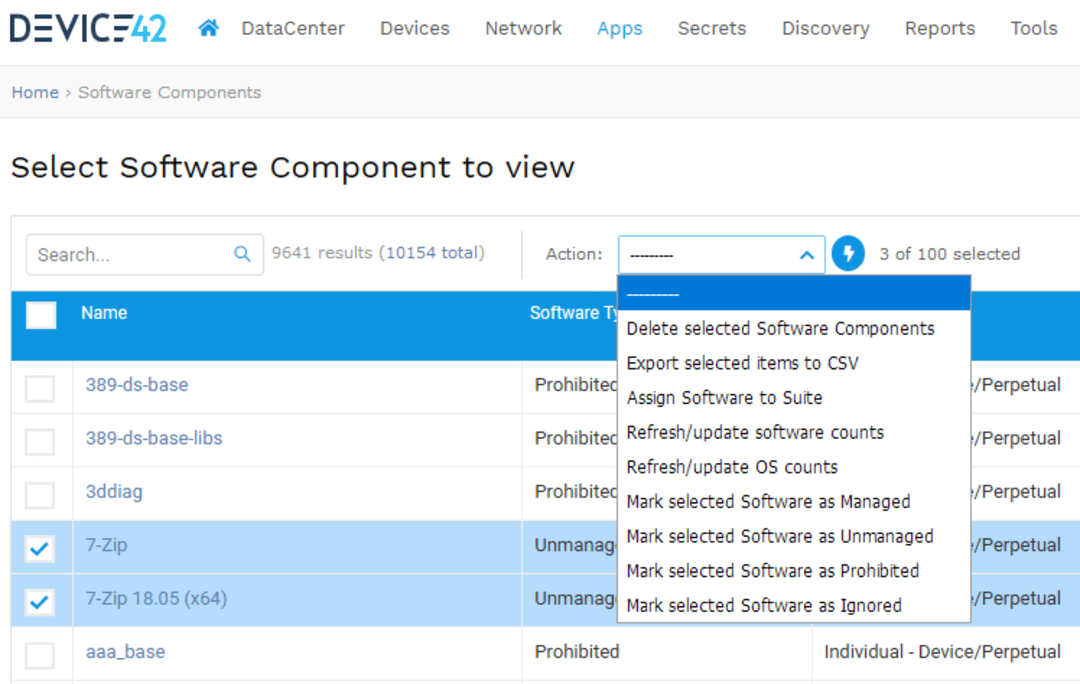Open the Apps menu
Screen dimensions: 1080x684
point(619,28)
